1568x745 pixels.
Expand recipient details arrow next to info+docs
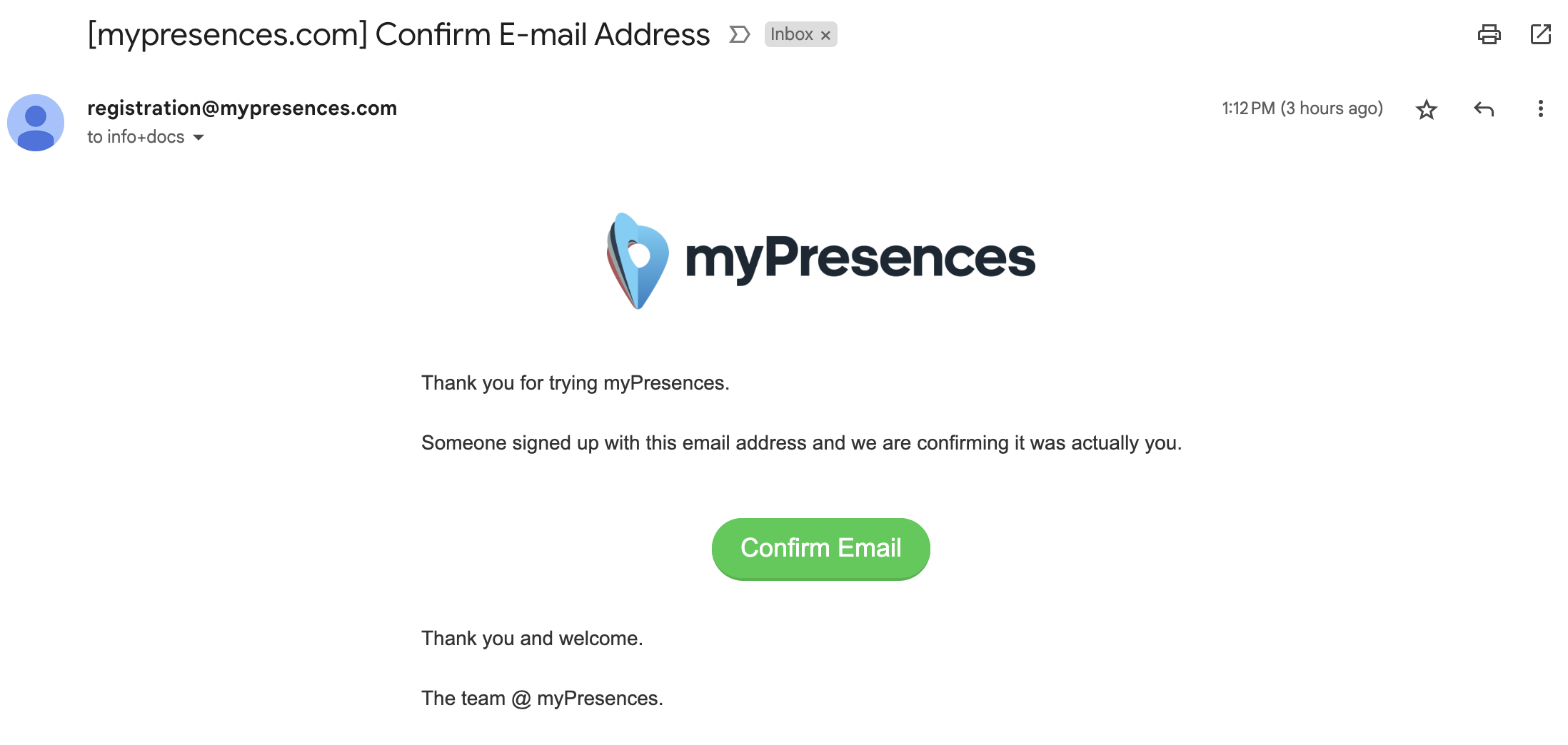point(198,137)
